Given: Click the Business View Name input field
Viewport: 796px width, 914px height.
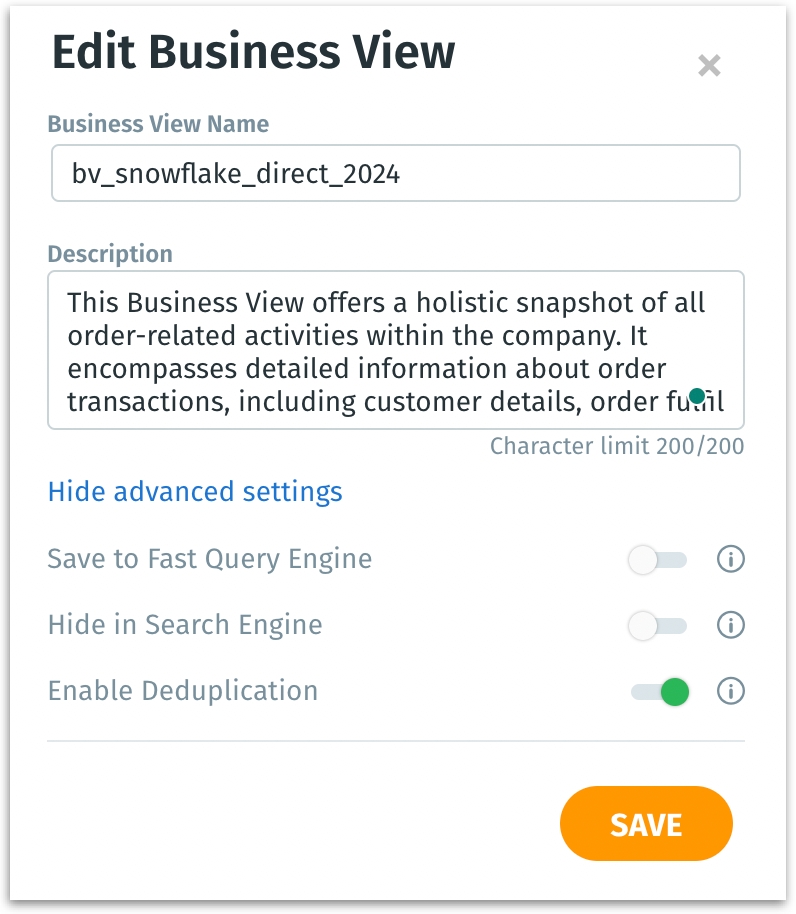Looking at the screenshot, I should [x=396, y=173].
